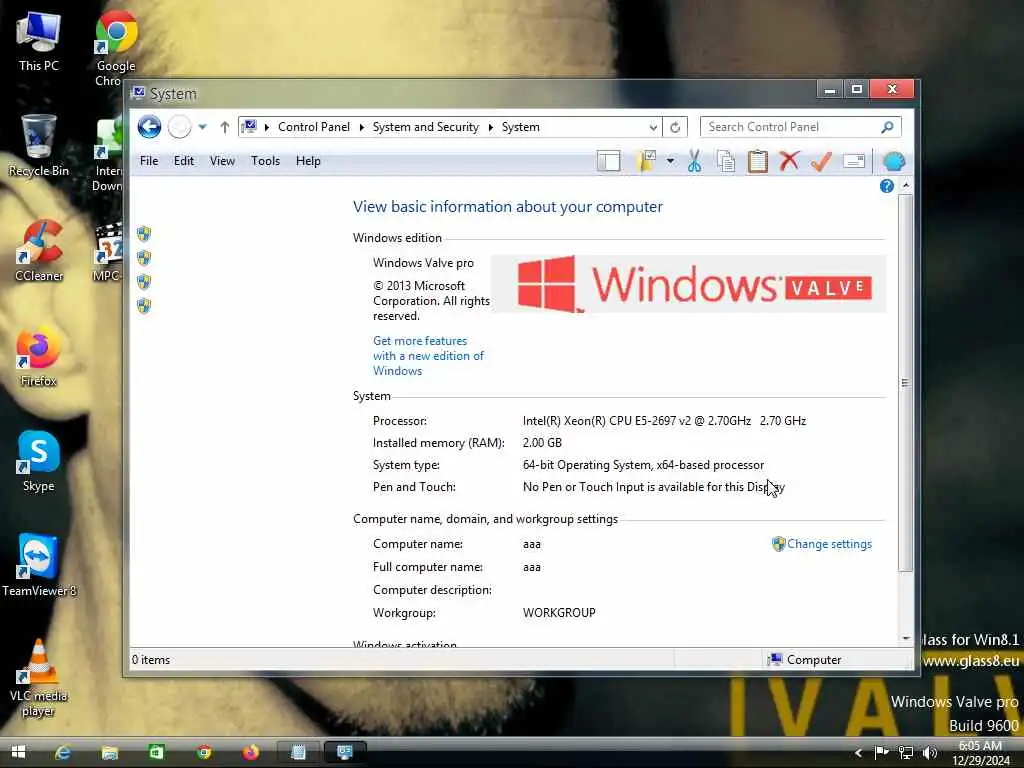Select System and Security breadcrumb
Screen dimensions: 1024x768
click(x=425, y=127)
